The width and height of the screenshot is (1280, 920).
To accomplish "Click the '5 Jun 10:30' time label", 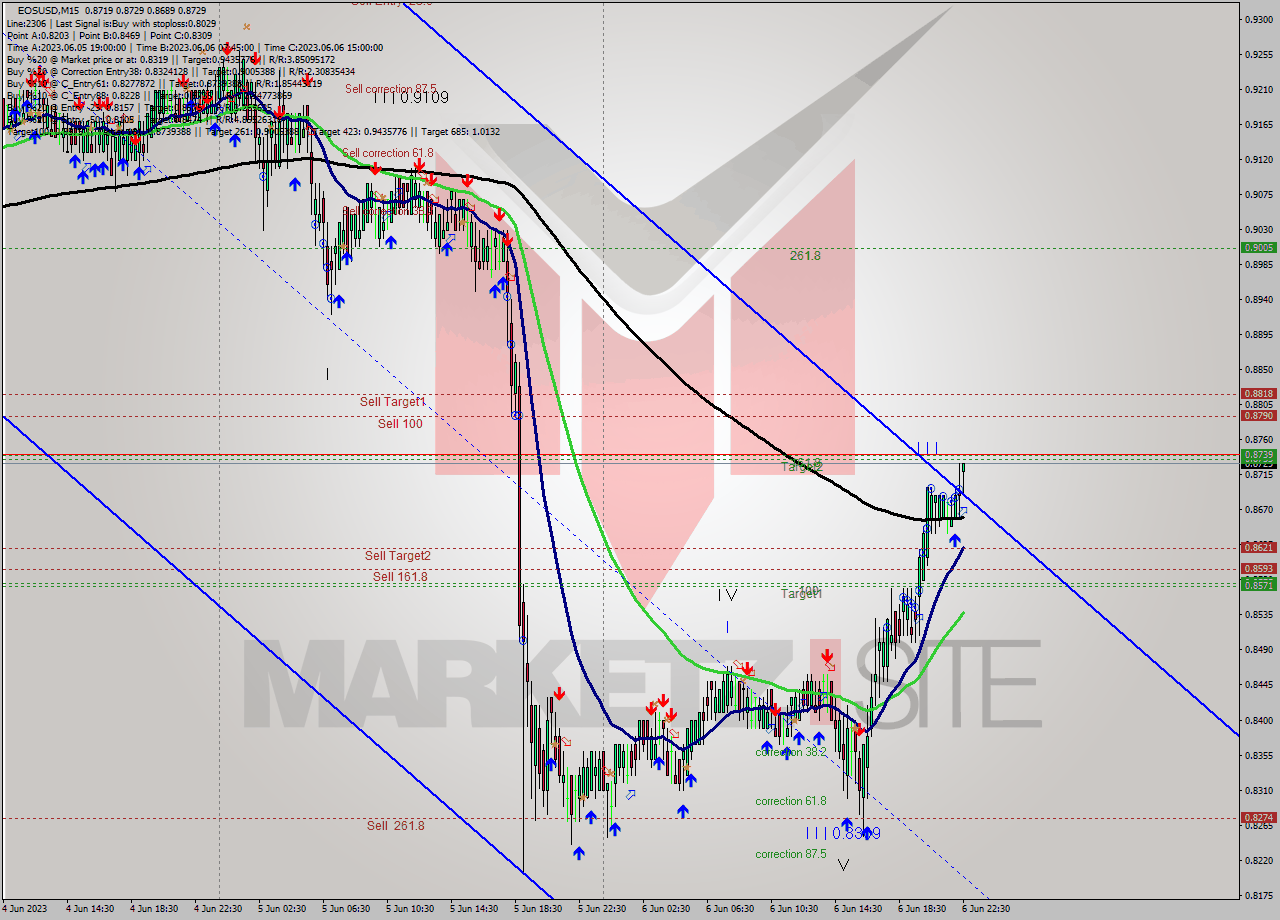I will [x=412, y=909].
